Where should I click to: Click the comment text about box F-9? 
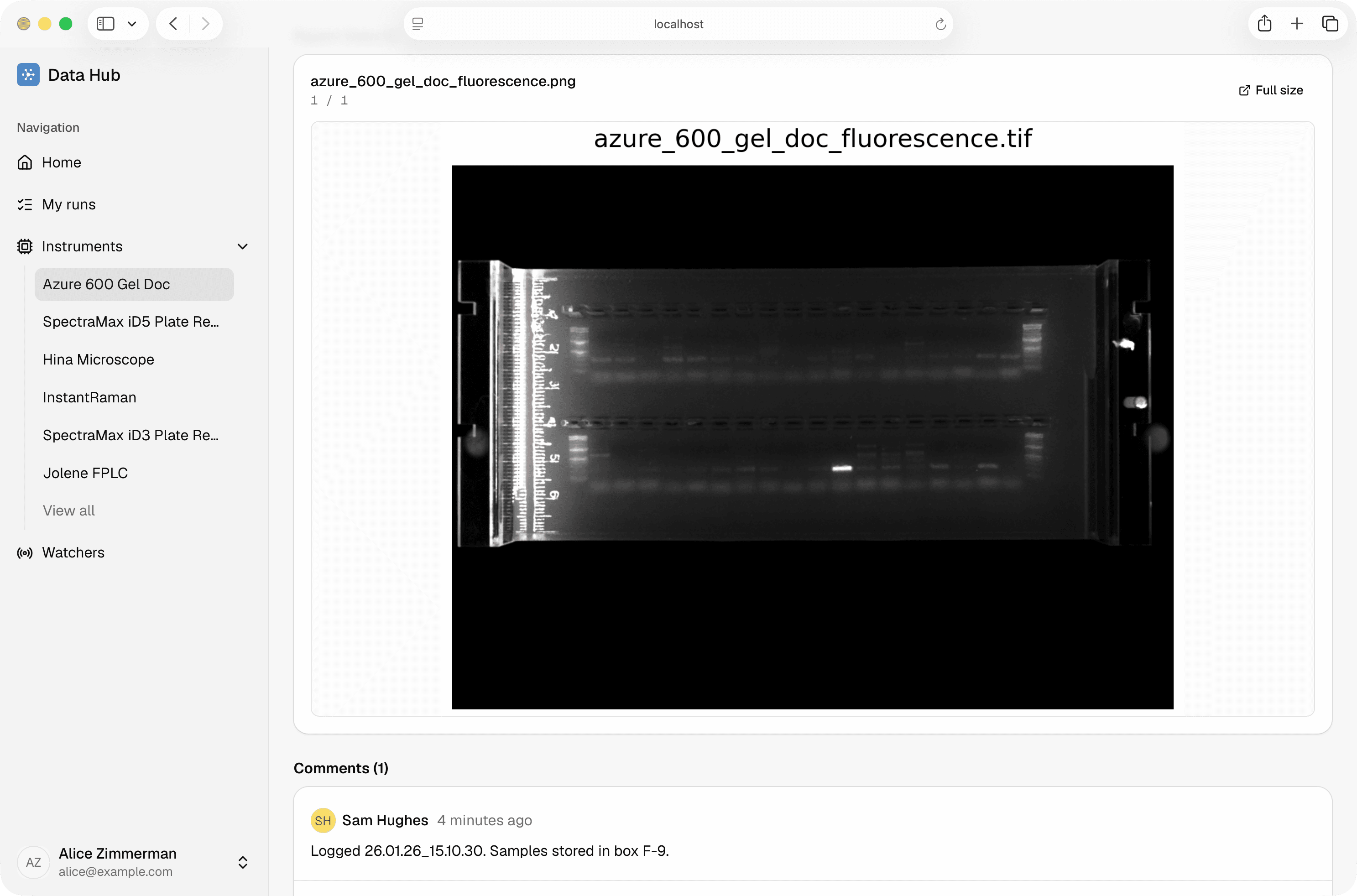pyautogui.click(x=490, y=851)
